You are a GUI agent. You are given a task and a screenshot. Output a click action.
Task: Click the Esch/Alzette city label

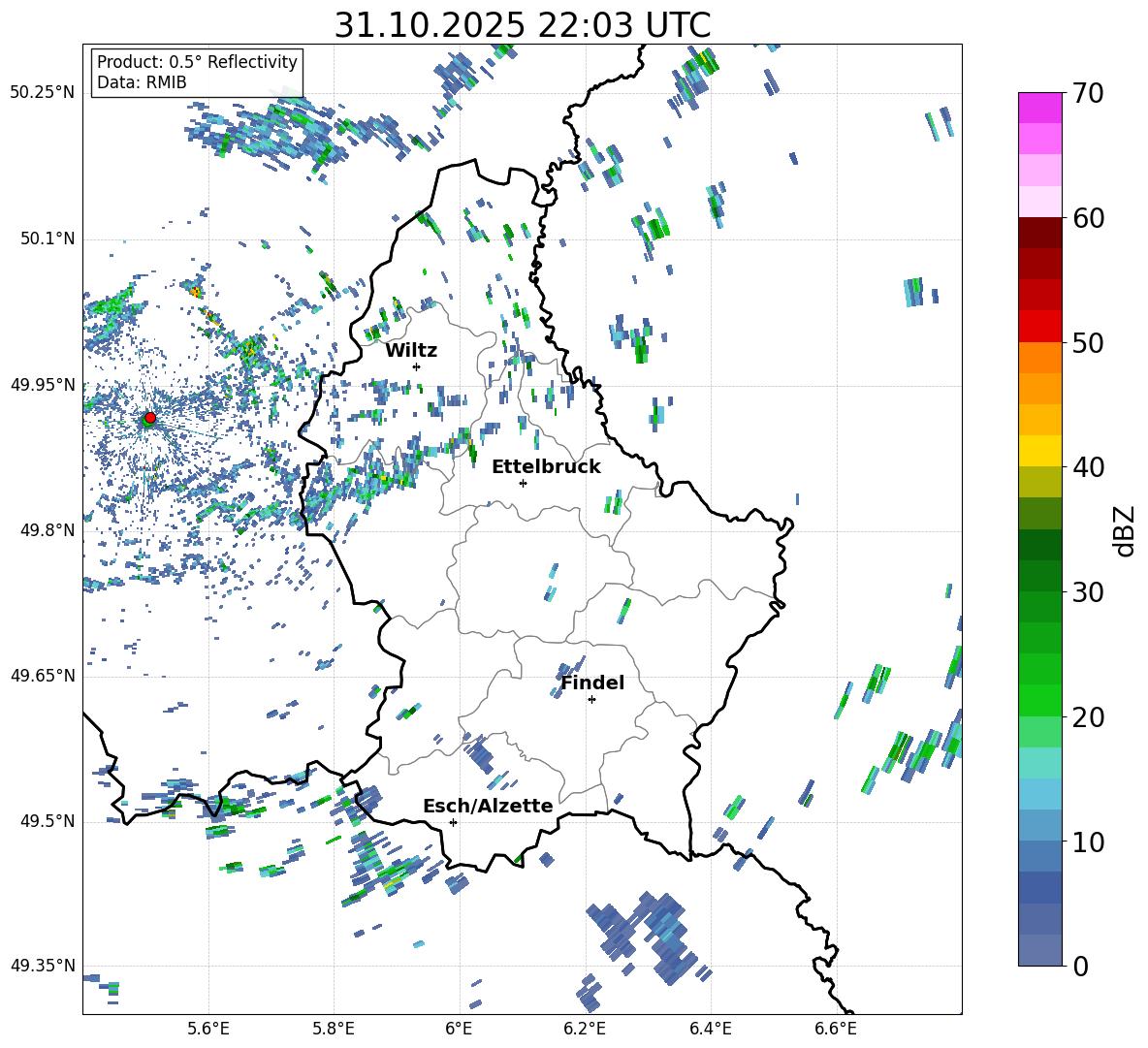click(489, 806)
